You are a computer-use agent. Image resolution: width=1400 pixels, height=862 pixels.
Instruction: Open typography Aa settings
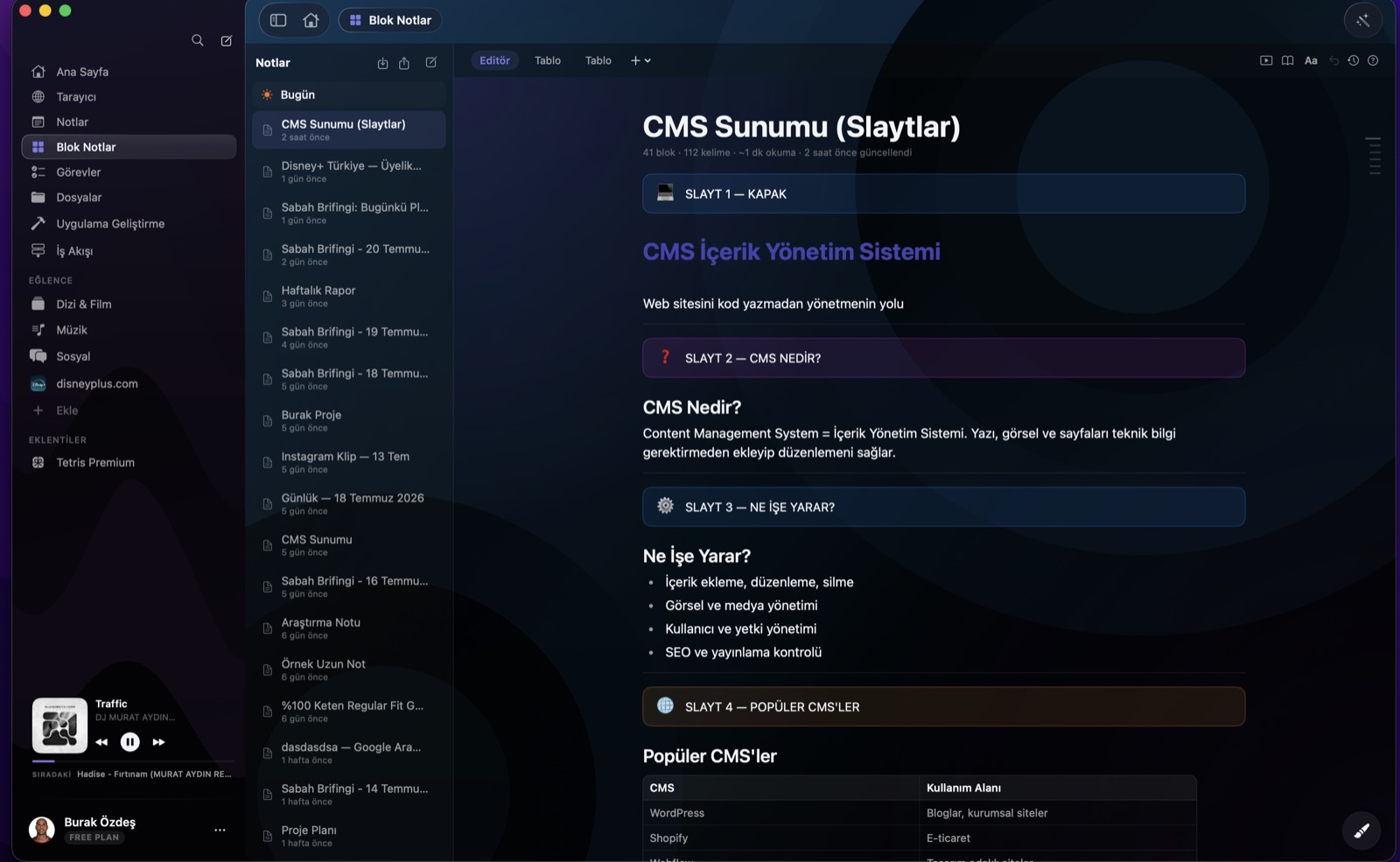1311,60
